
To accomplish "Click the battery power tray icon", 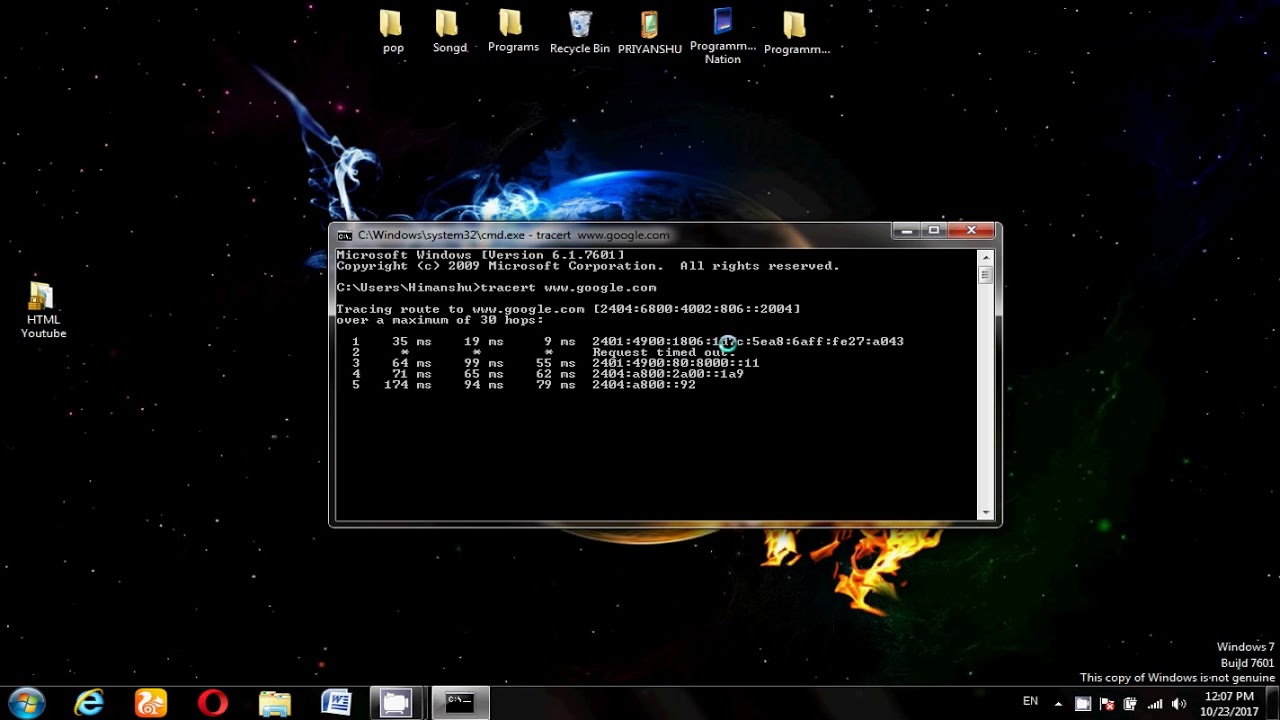I will click(x=1131, y=703).
